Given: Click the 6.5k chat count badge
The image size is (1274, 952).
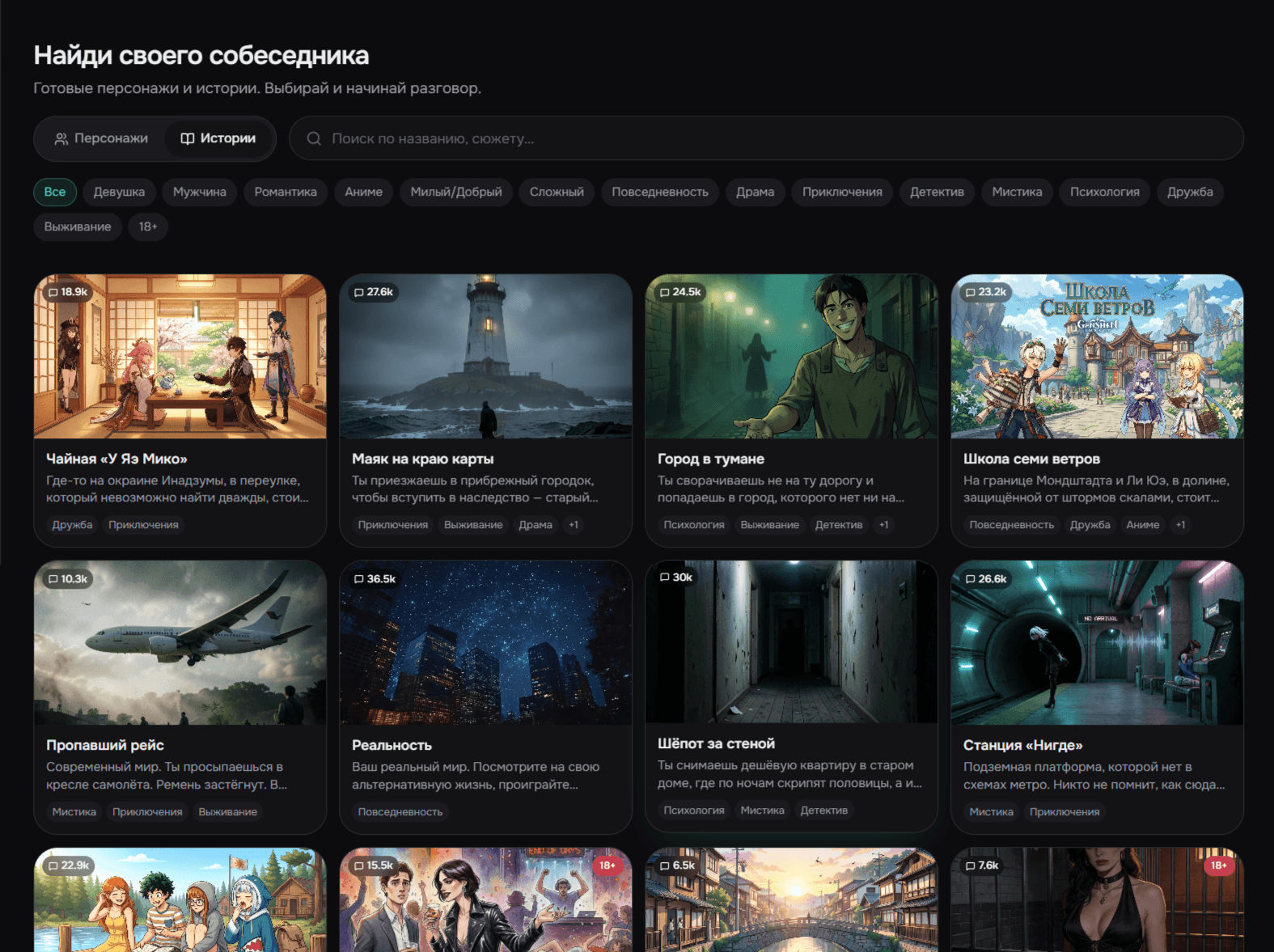Looking at the screenshot, I should tap(678, 865).
